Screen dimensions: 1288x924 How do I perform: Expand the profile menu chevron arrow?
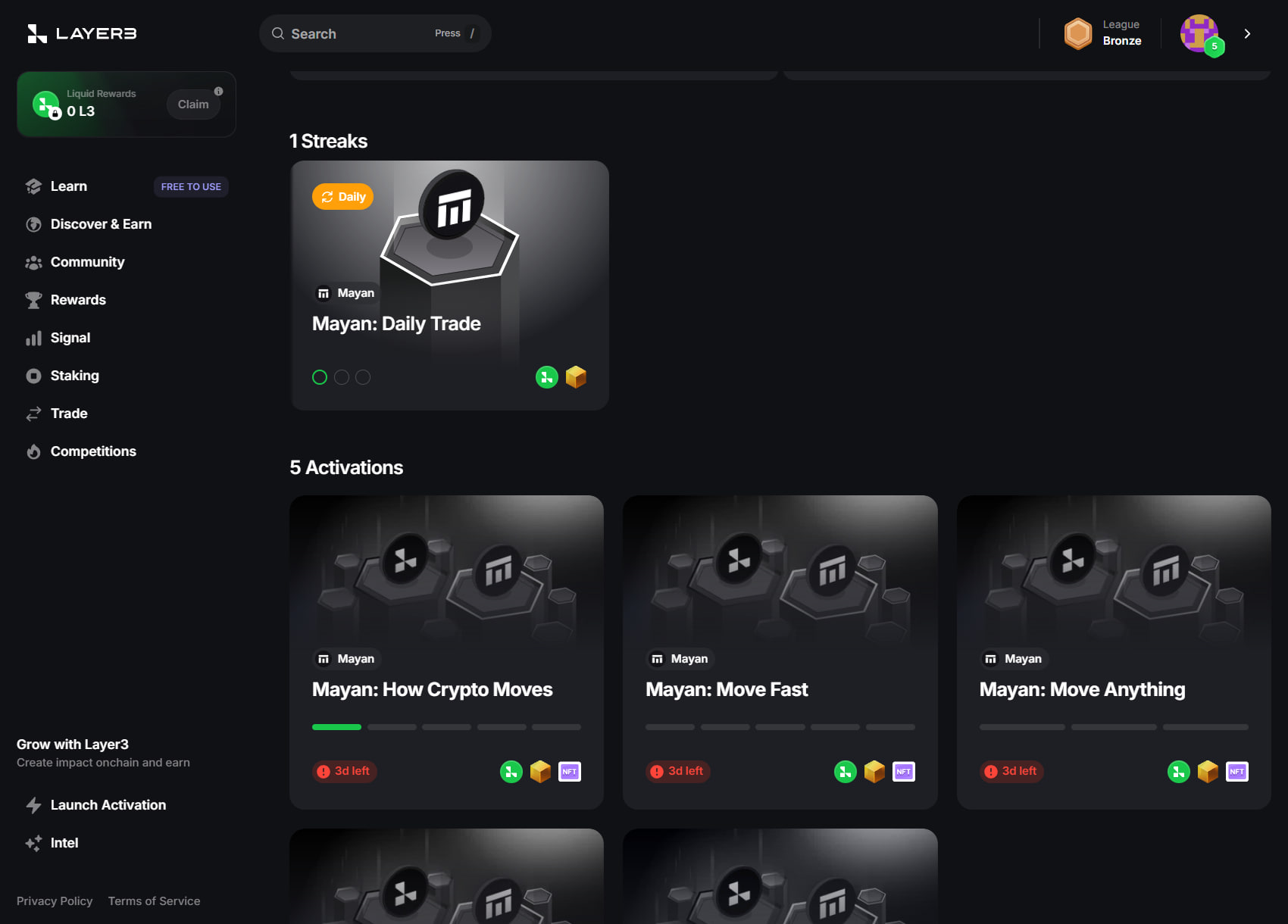(x=1247, y=33)
